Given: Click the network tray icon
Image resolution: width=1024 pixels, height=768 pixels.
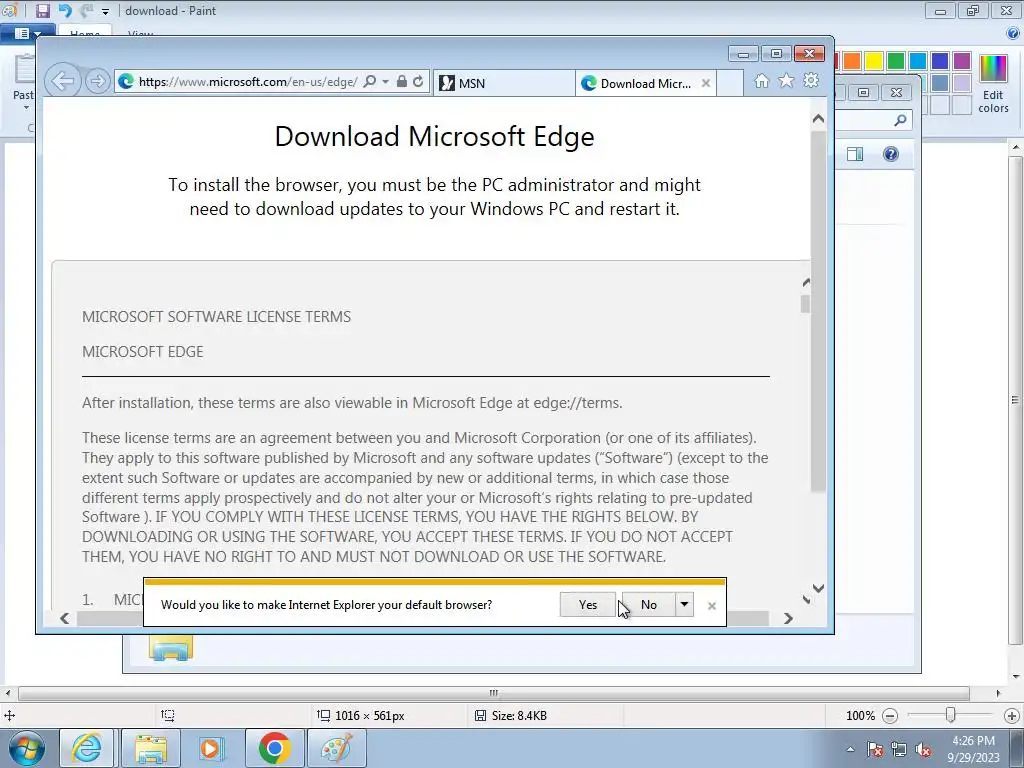Looking at the screenshot, I should (x=899, y=750).
